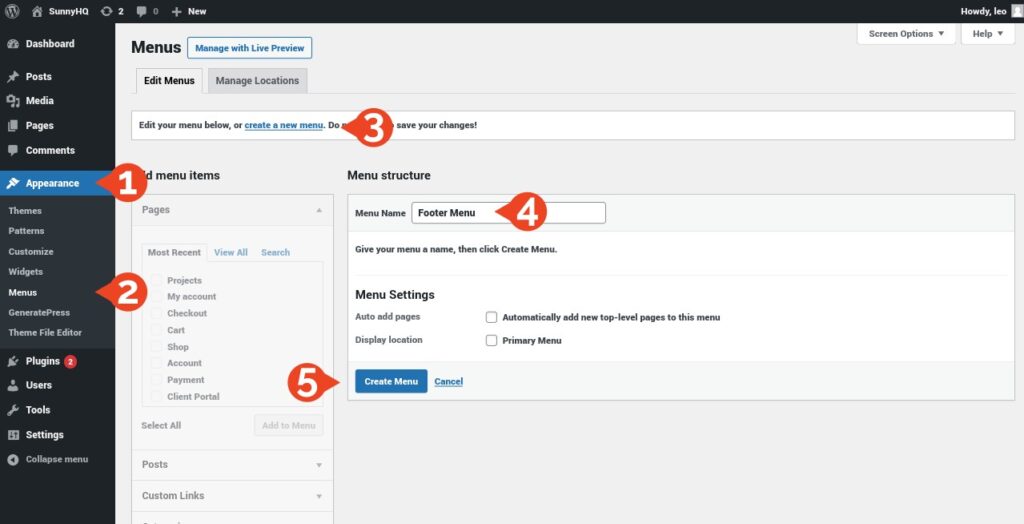Open the comments bubble icon in admin bar

(x=142, y=11)
